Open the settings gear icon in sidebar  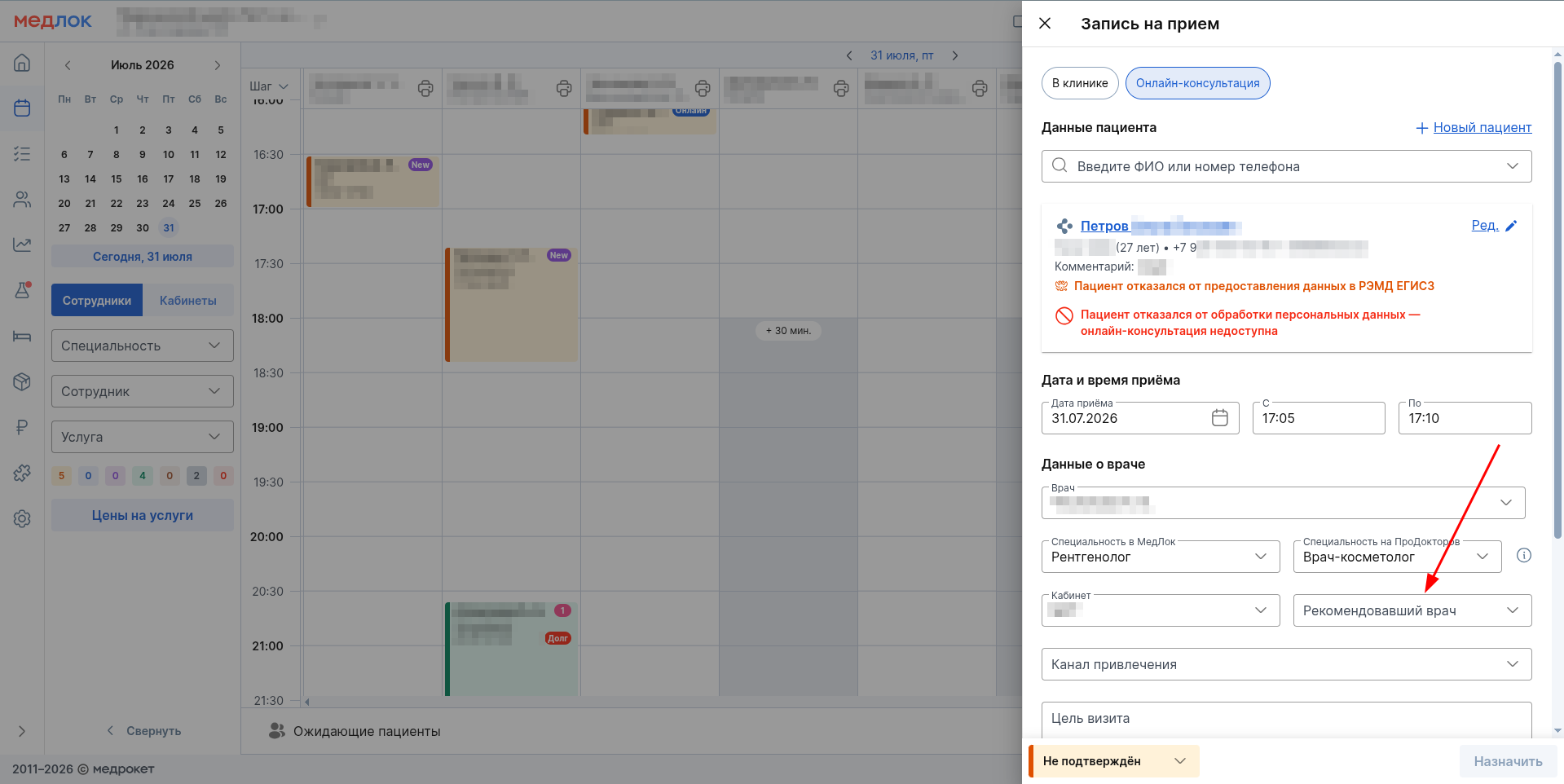click(22, 518)
